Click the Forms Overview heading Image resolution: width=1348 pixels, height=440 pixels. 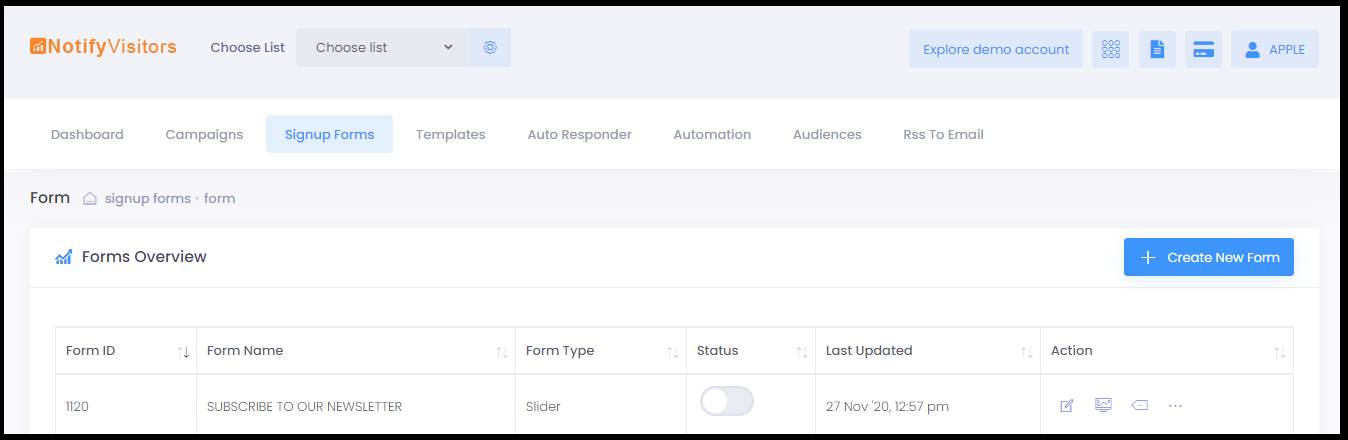click(144, 257)
